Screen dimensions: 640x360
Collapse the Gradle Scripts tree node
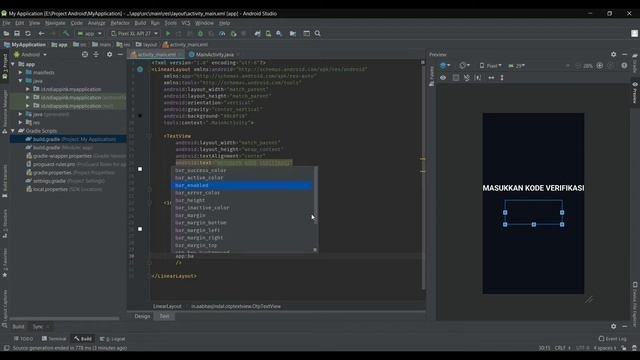coord(13,131)
